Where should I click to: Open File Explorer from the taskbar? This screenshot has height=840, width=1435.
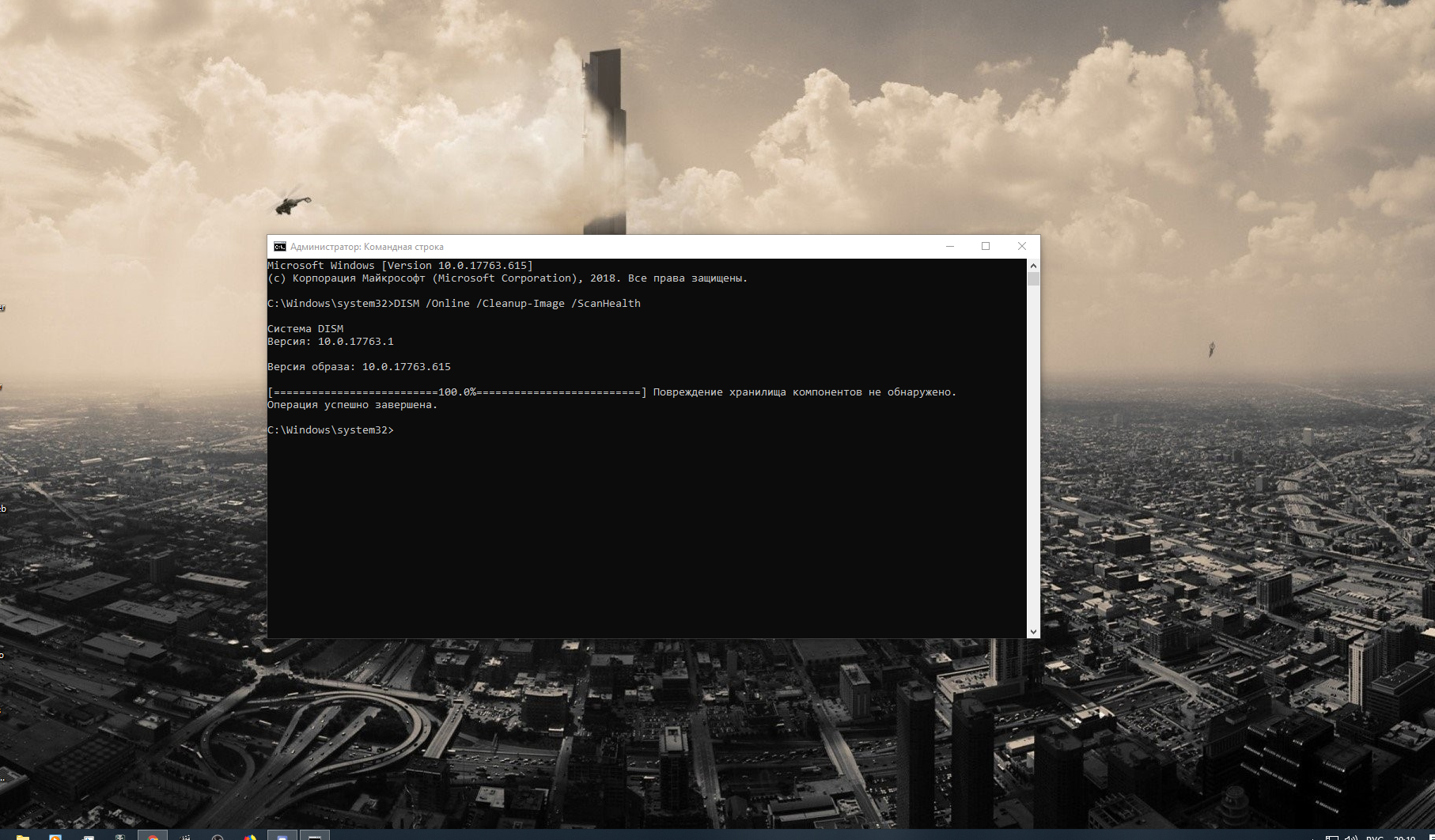23,838
